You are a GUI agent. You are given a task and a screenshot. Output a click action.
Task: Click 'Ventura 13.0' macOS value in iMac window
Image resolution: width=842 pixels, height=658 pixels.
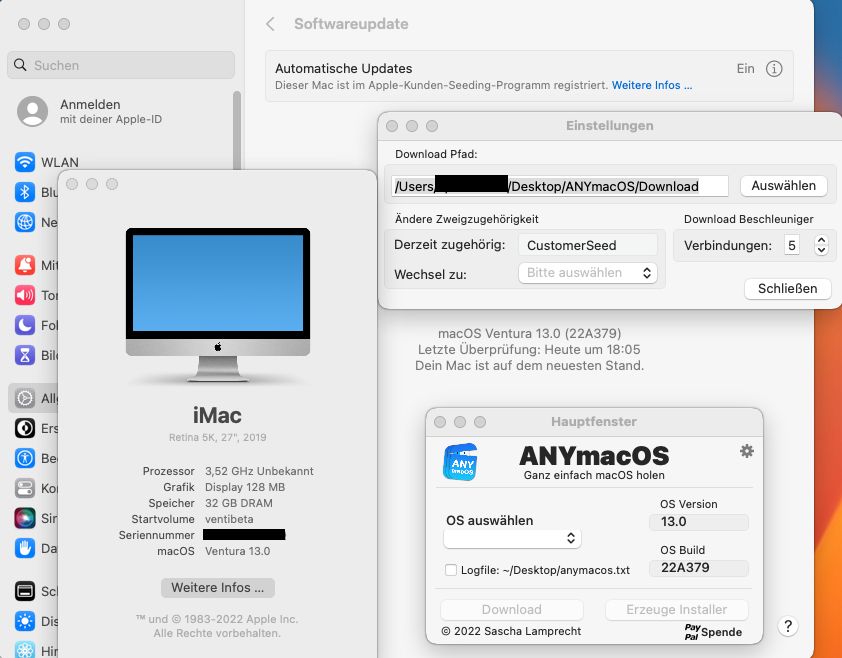[237, 551]
